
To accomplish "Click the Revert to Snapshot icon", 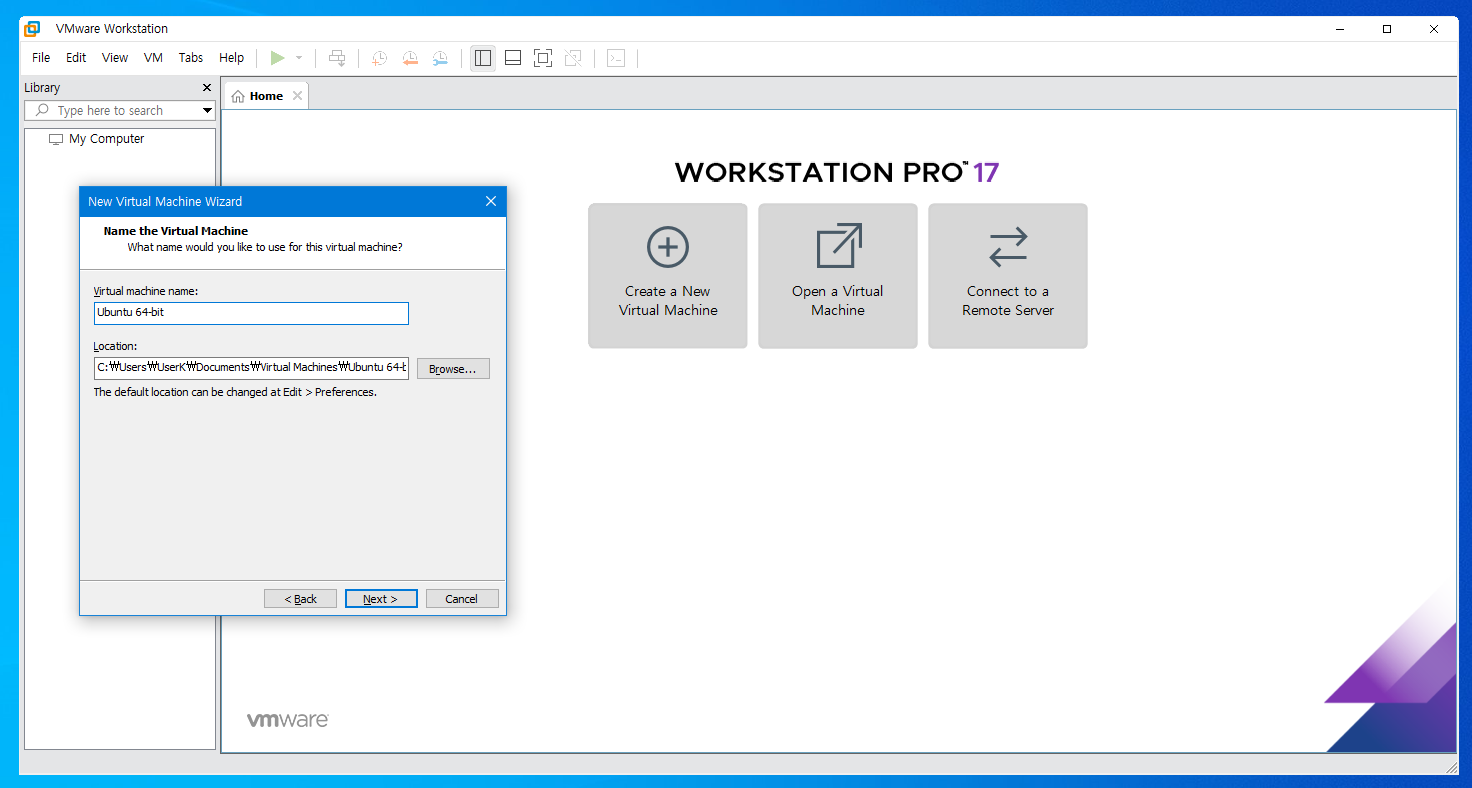I will click(x=410, y=58).
